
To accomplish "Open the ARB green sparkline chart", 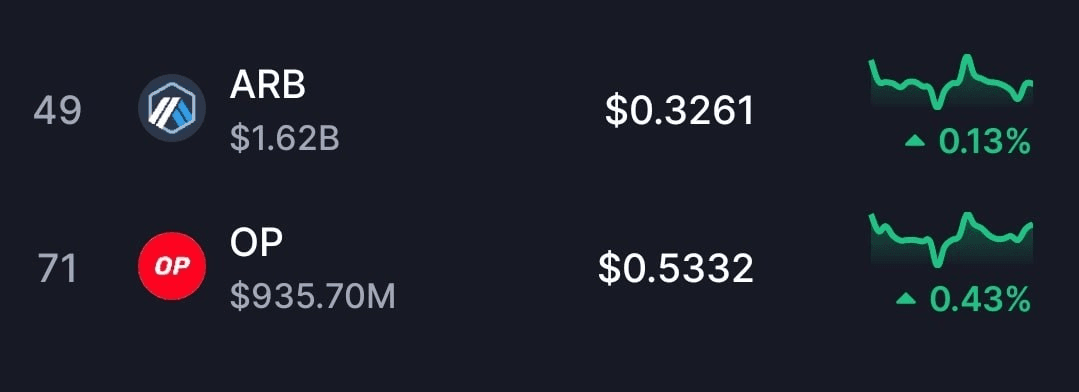I will (952, 83).
